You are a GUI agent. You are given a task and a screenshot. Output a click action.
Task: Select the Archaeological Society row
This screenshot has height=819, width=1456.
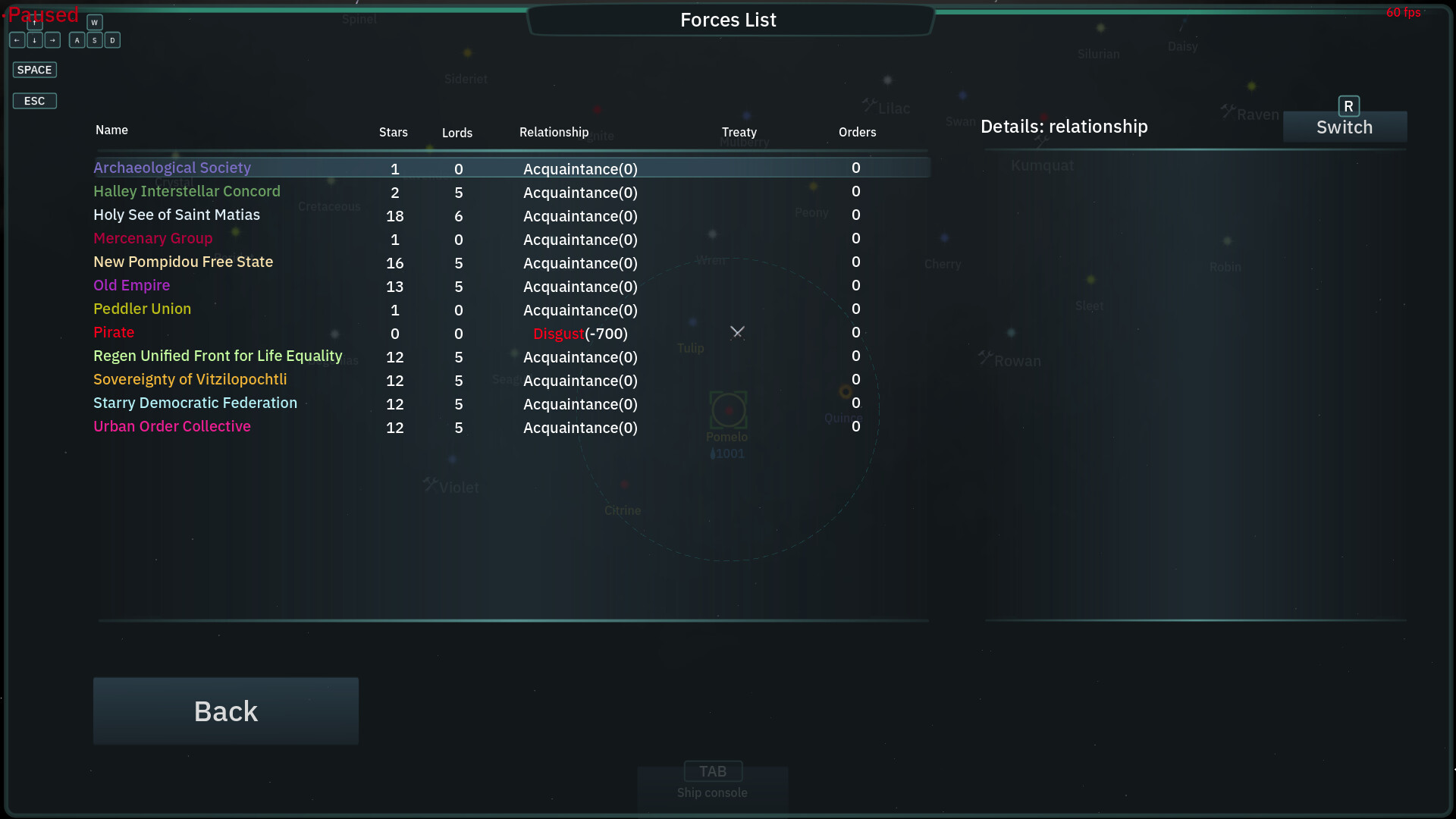click(x=512, y=168)
